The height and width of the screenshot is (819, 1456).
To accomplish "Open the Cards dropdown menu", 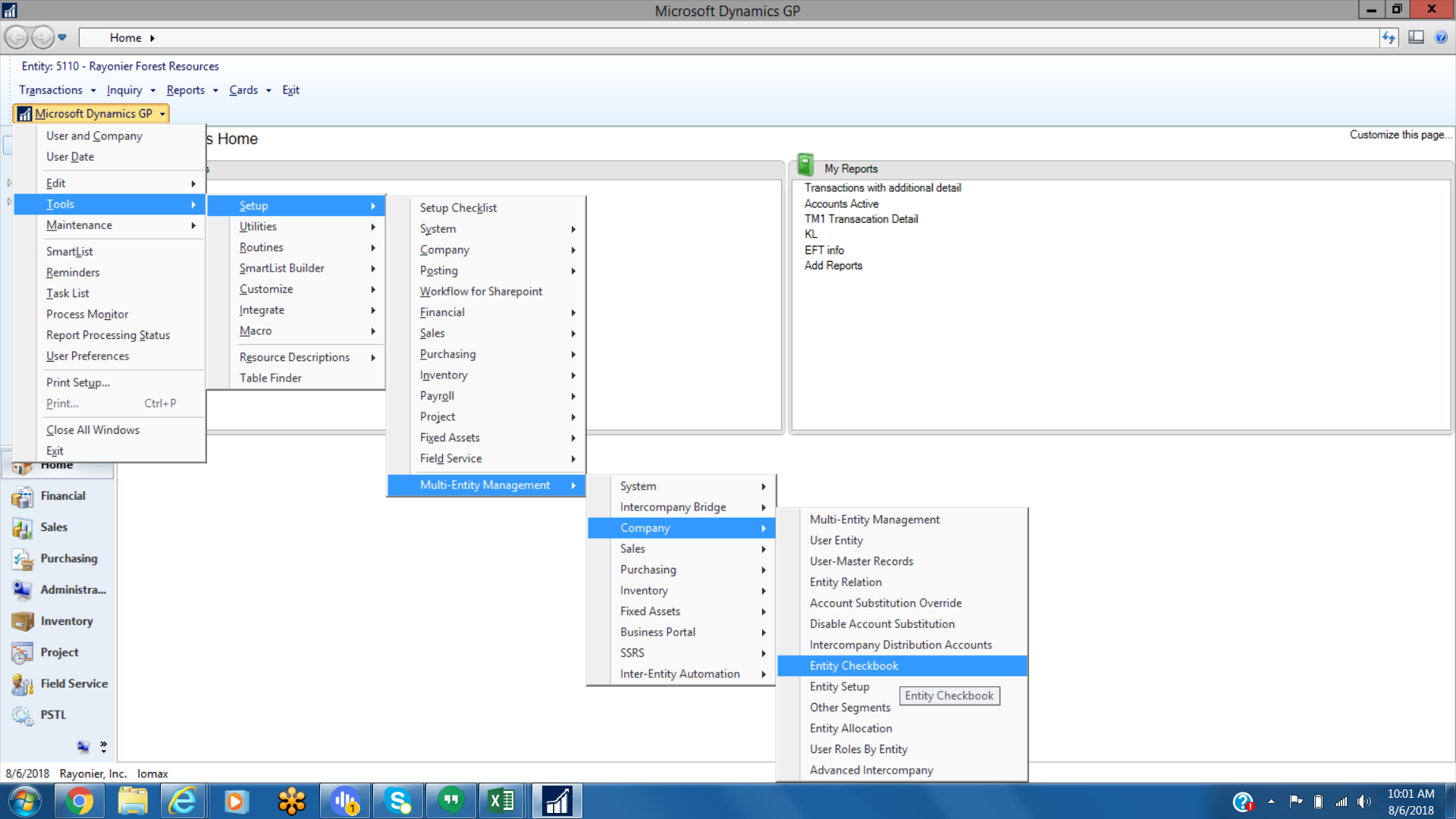I will coord(249,90).
